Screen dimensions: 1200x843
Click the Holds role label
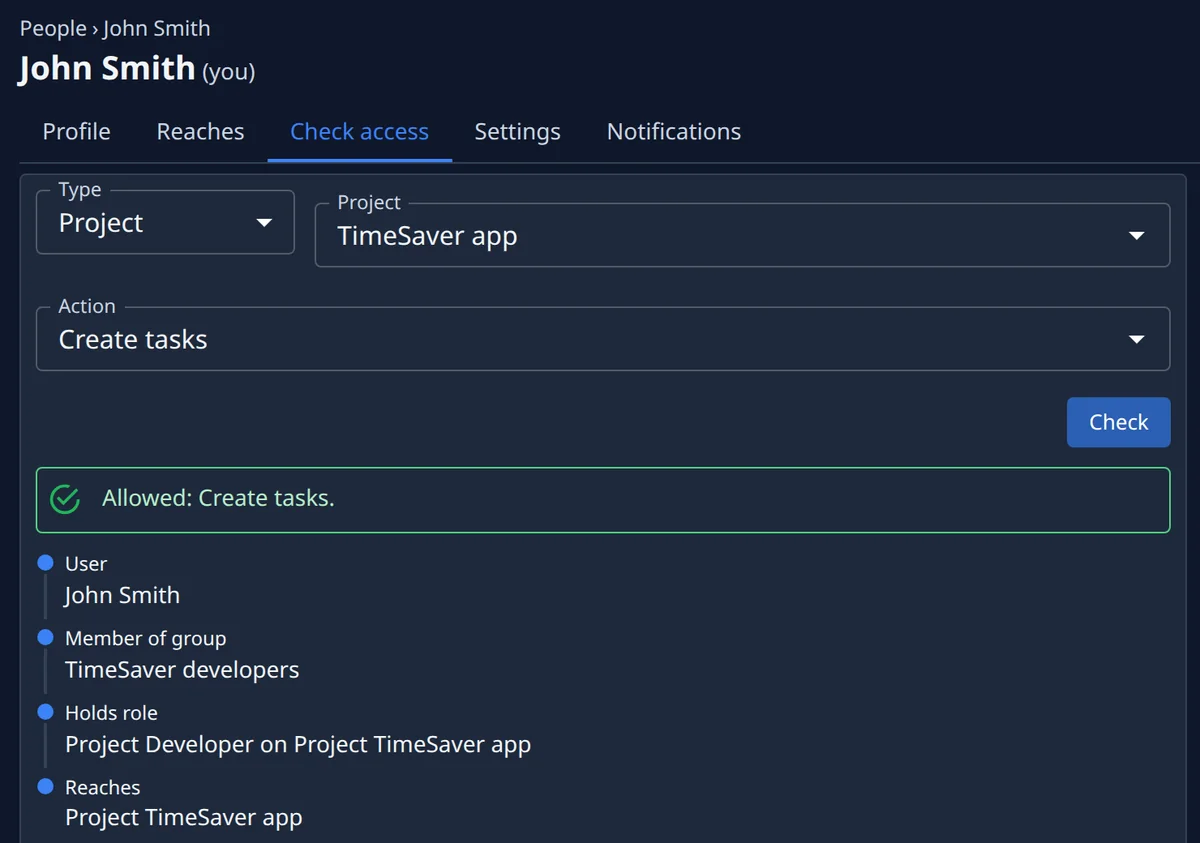(111, 713)
